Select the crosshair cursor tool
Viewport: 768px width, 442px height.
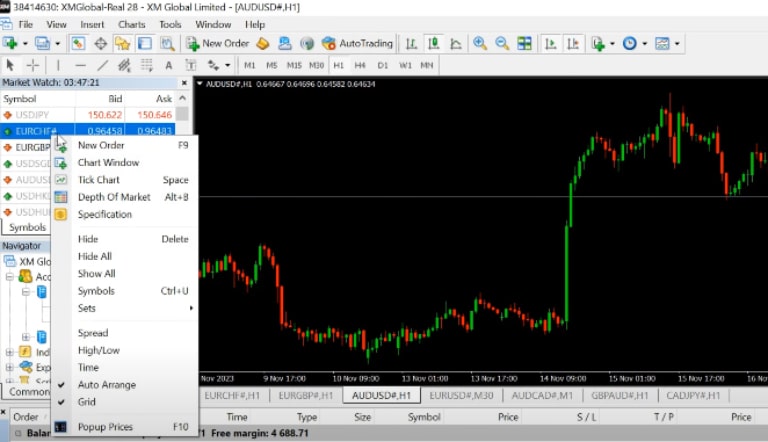[32, 65]
